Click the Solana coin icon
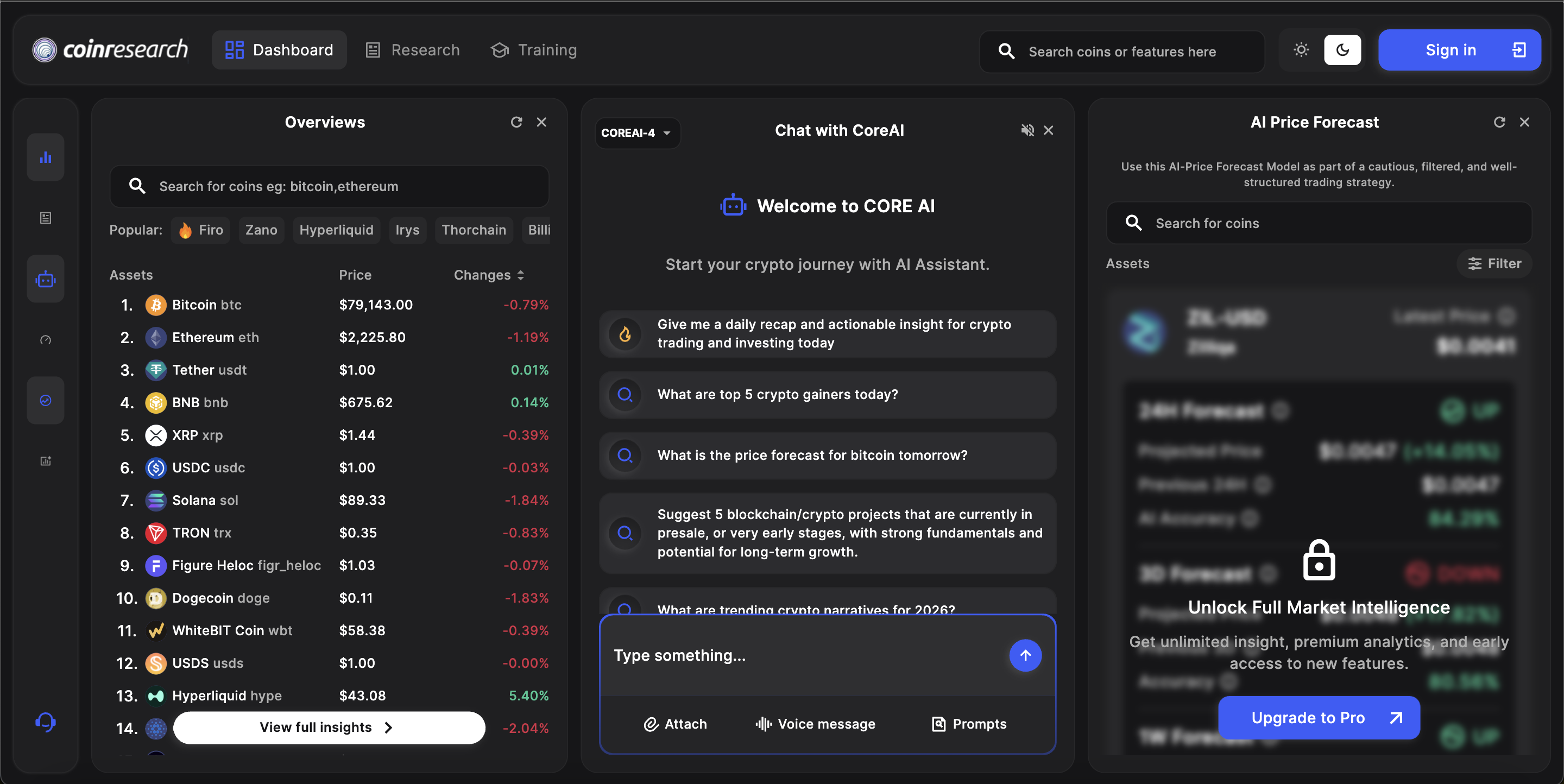 coord(156,500)
